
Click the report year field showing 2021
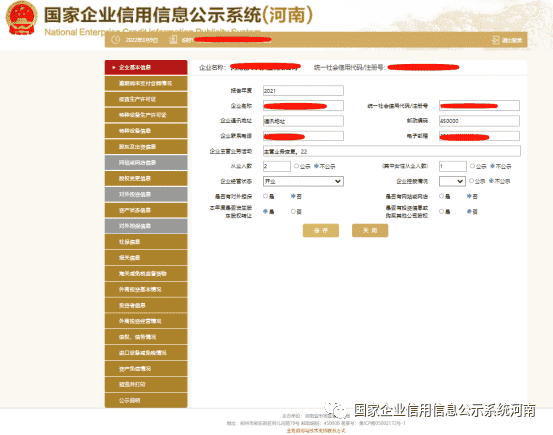tap(303, 91)
